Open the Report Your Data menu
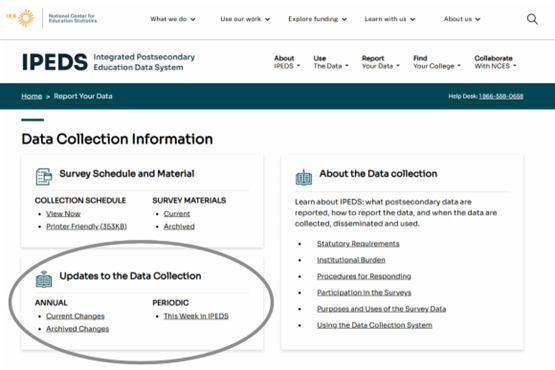This screenshot has height=370, width=555. [x=381, y=62]
